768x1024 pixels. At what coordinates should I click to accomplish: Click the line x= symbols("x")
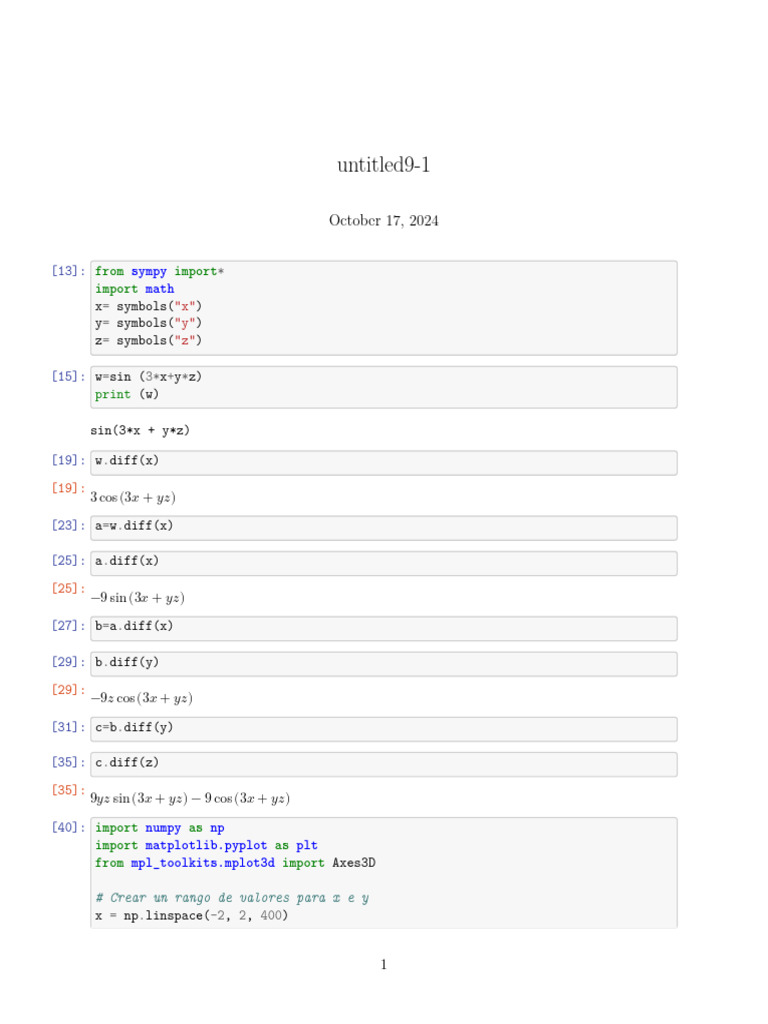click(x=148, y=306)
